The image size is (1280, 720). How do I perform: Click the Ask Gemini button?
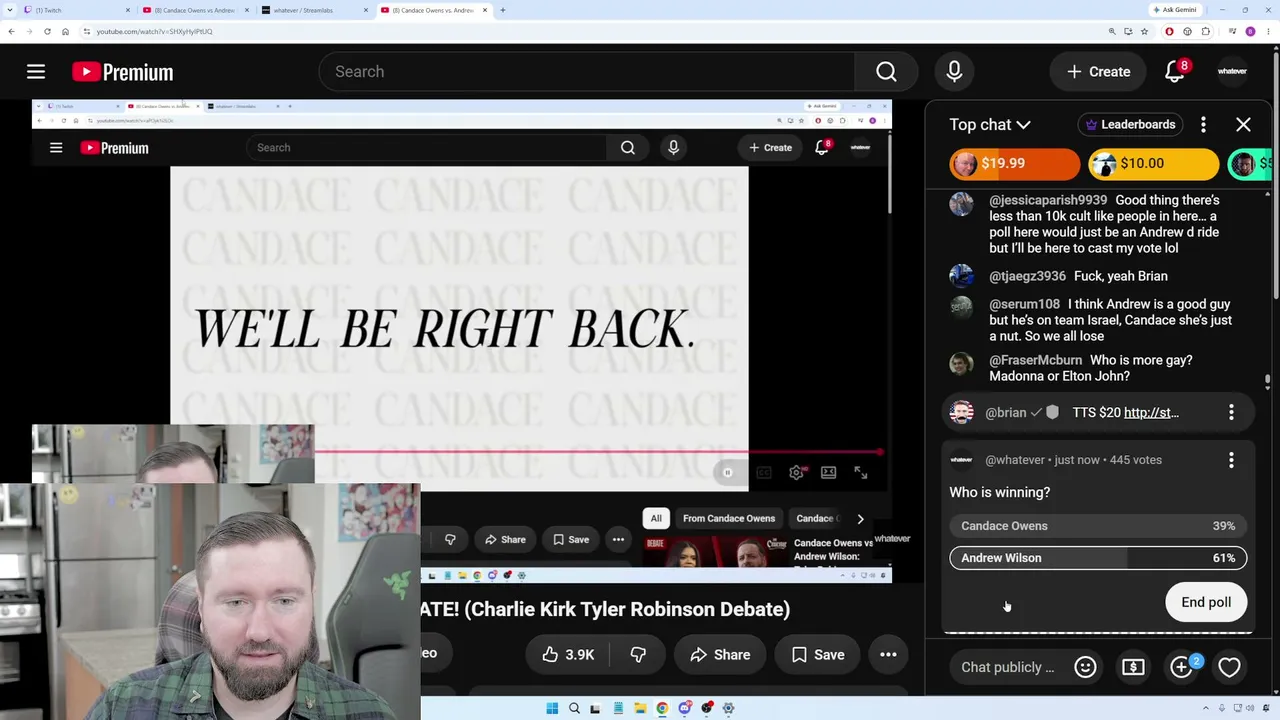pyautogui.click(x=1177, y=10)
